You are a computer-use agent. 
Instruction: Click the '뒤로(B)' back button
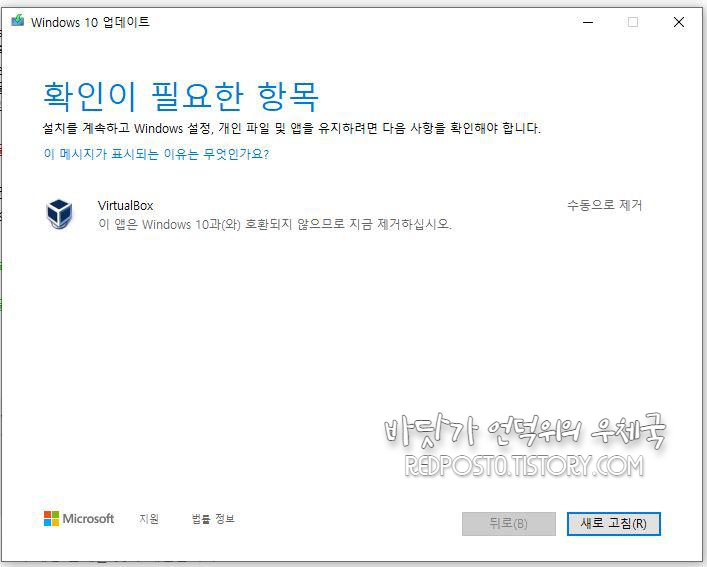[509, 524]
